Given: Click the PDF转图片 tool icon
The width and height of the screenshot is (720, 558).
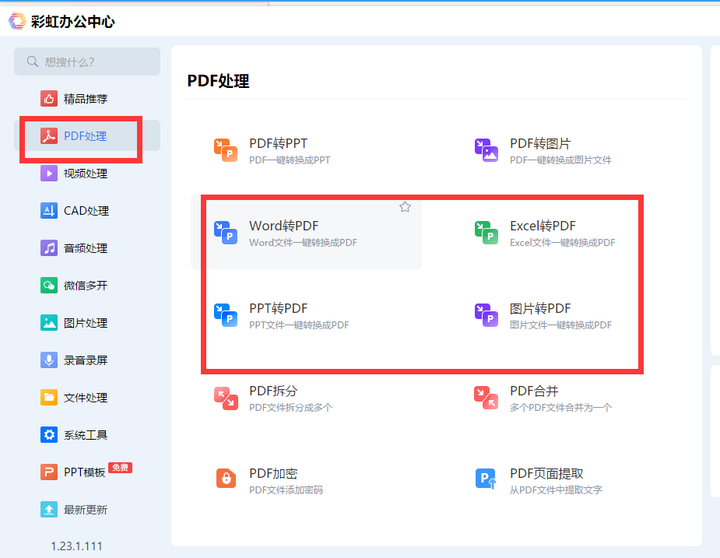Looking at the screenshot, I should 486,150.
